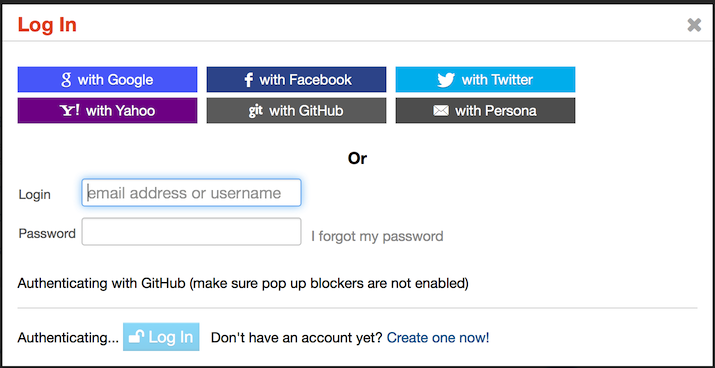Select the 'with Twitter' login option
Image resolution: width=715 pixels, height=368 pixels.
coord(485,79)
